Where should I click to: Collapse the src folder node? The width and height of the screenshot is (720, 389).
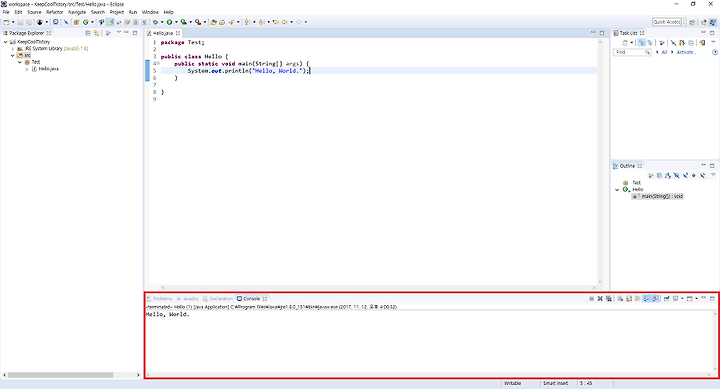(12, 55)
